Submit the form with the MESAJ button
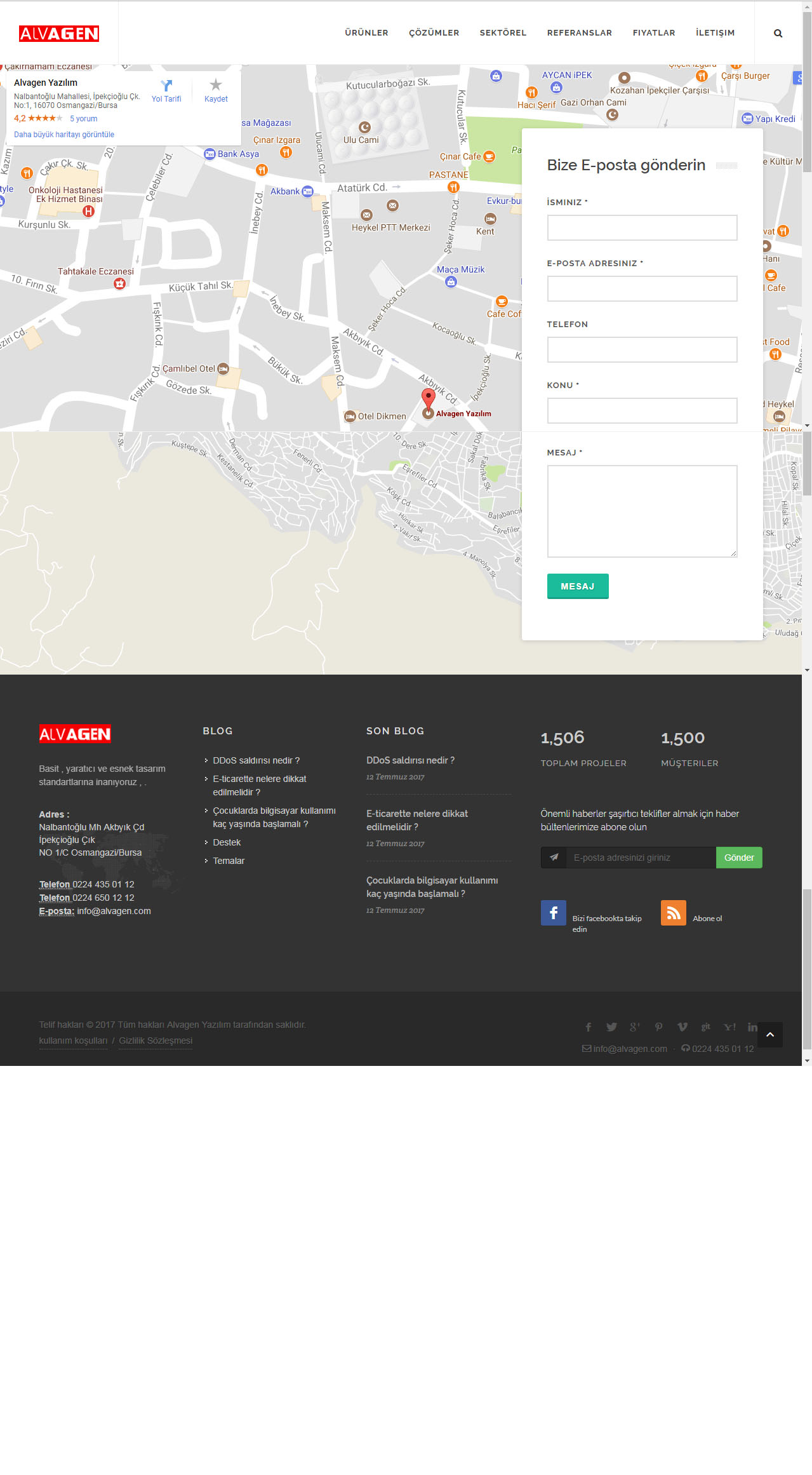The width and height of the screenshot is (812, 1475). 578,586
